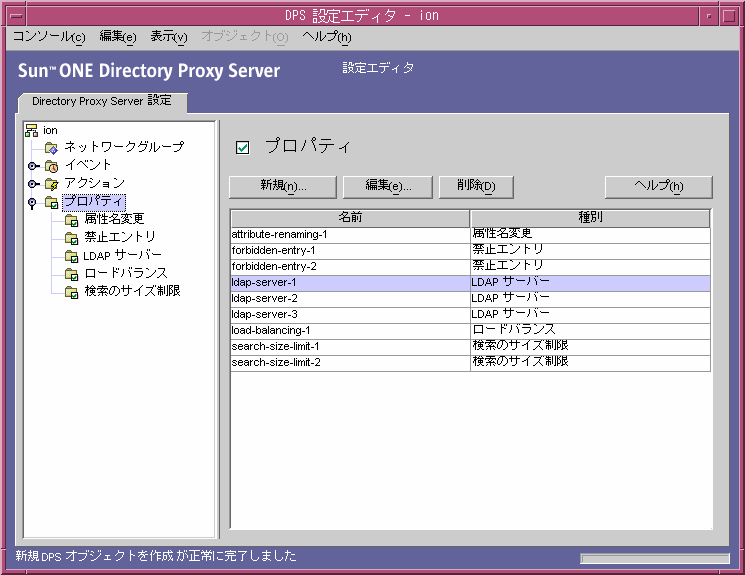Click the 編集(e)... button
The height and width of the screenshot is (575, 745).
click(x=388, y=186)
